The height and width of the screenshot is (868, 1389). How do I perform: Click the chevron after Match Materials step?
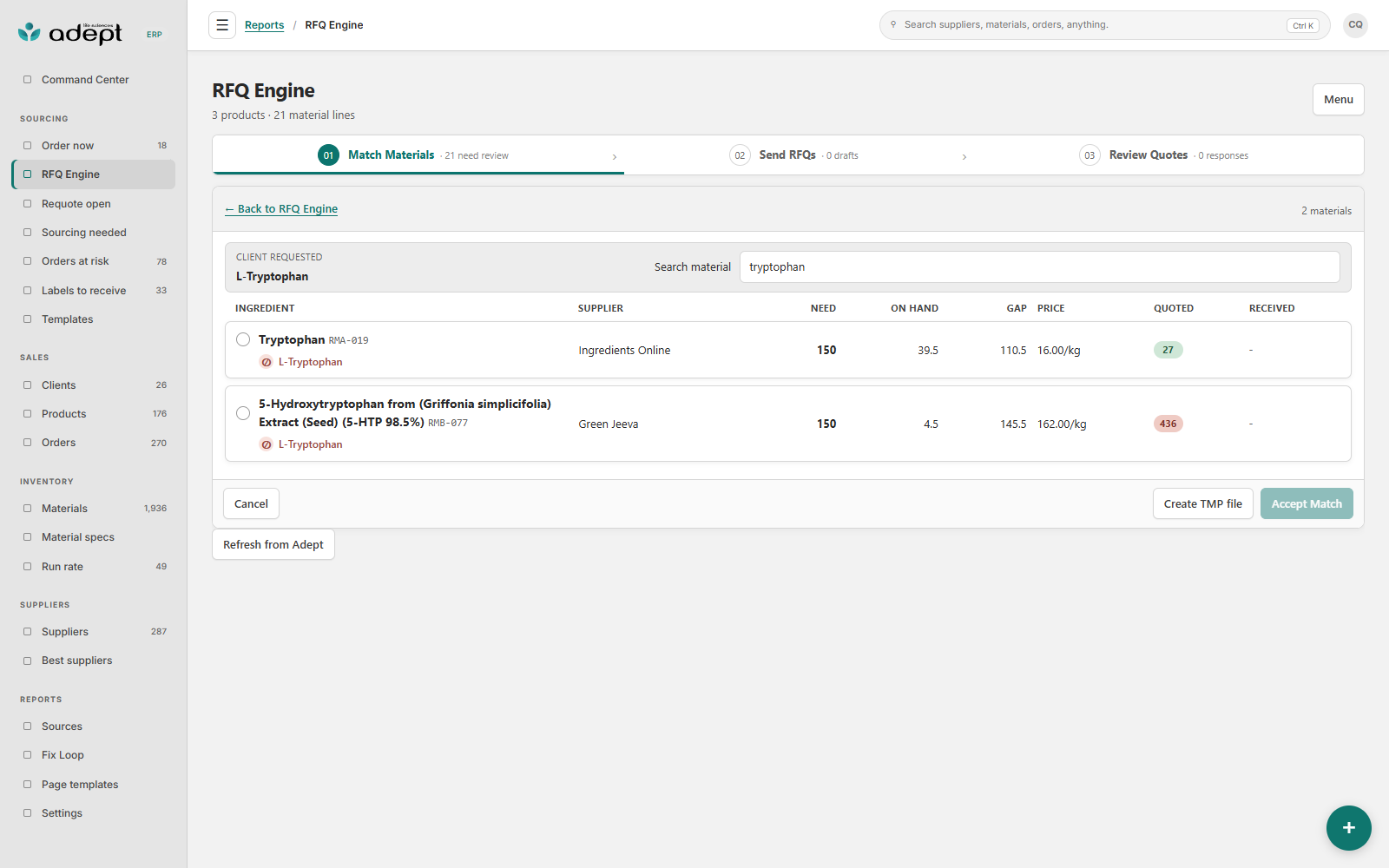point(615,157)
